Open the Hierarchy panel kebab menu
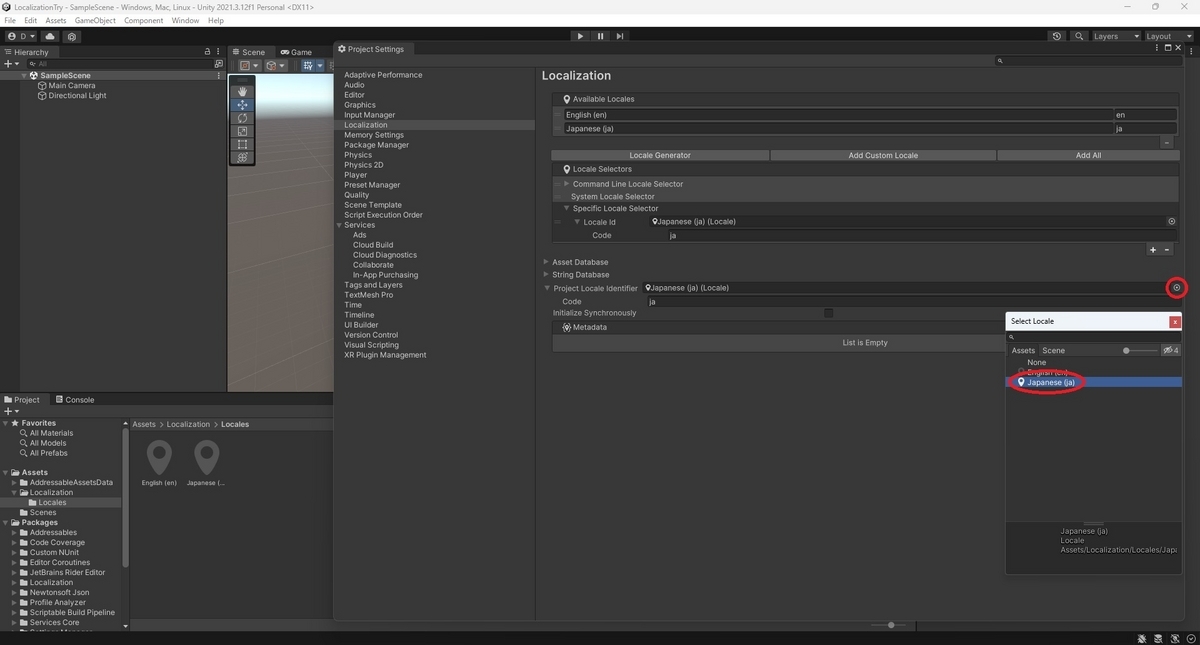Screen dimensions: 1200x645 pos(219,52)
